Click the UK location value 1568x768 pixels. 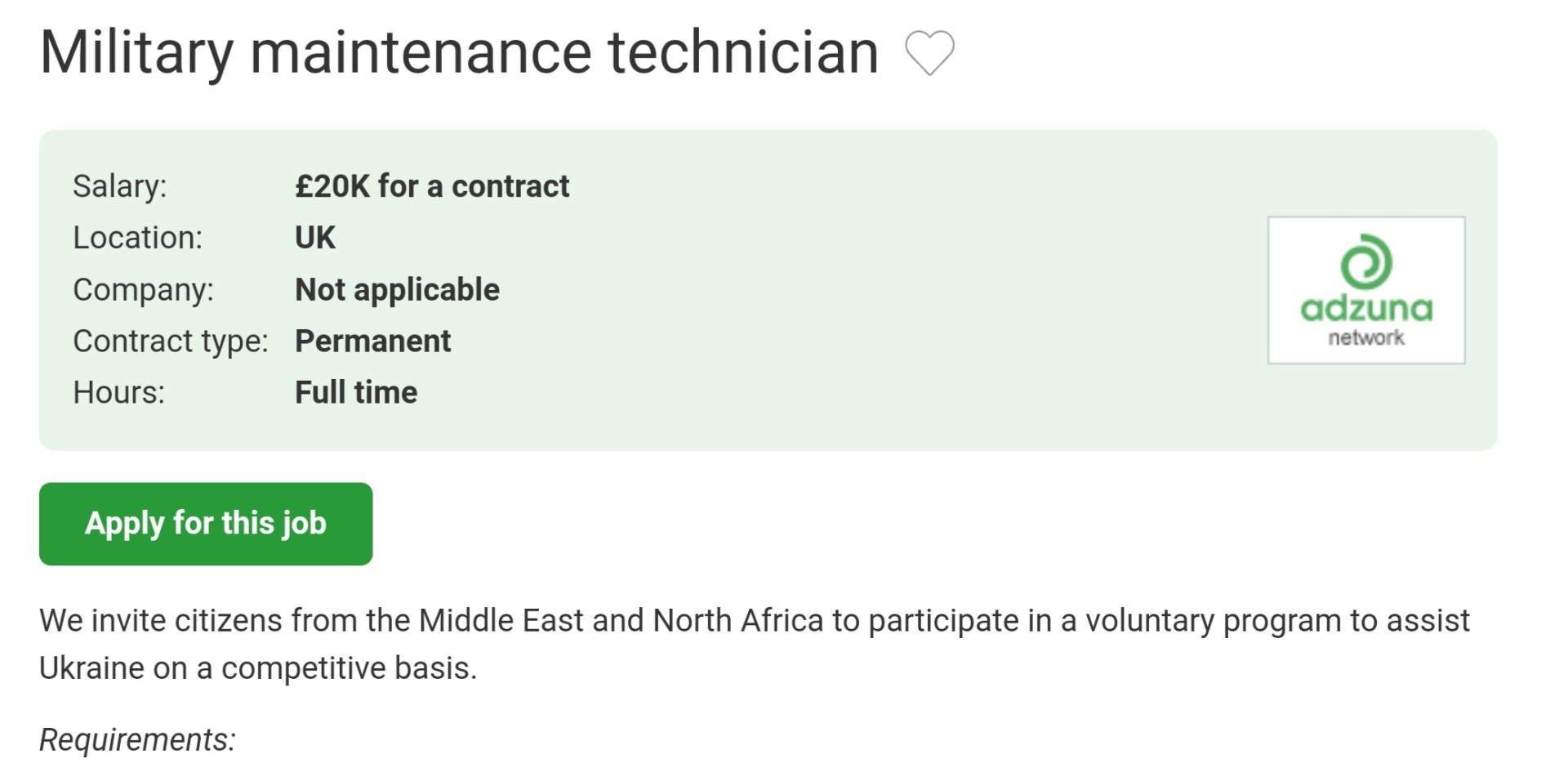point(315,238)
